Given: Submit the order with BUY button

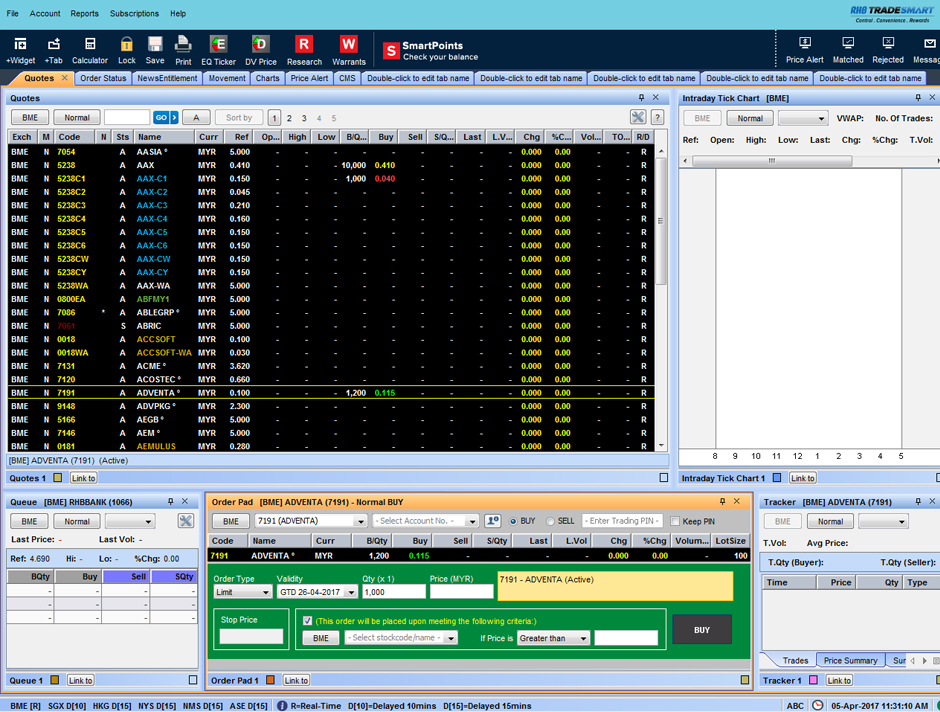Looking at the screenshot, I should pyautogui.click(x=701, y=629).
